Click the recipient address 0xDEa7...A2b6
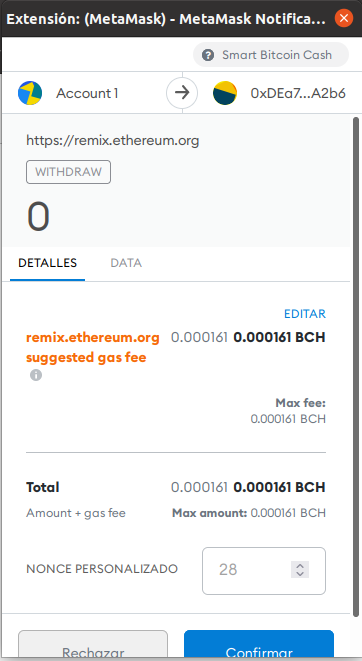362x661 pixels. pyautogui.click(x=298, y=93)
